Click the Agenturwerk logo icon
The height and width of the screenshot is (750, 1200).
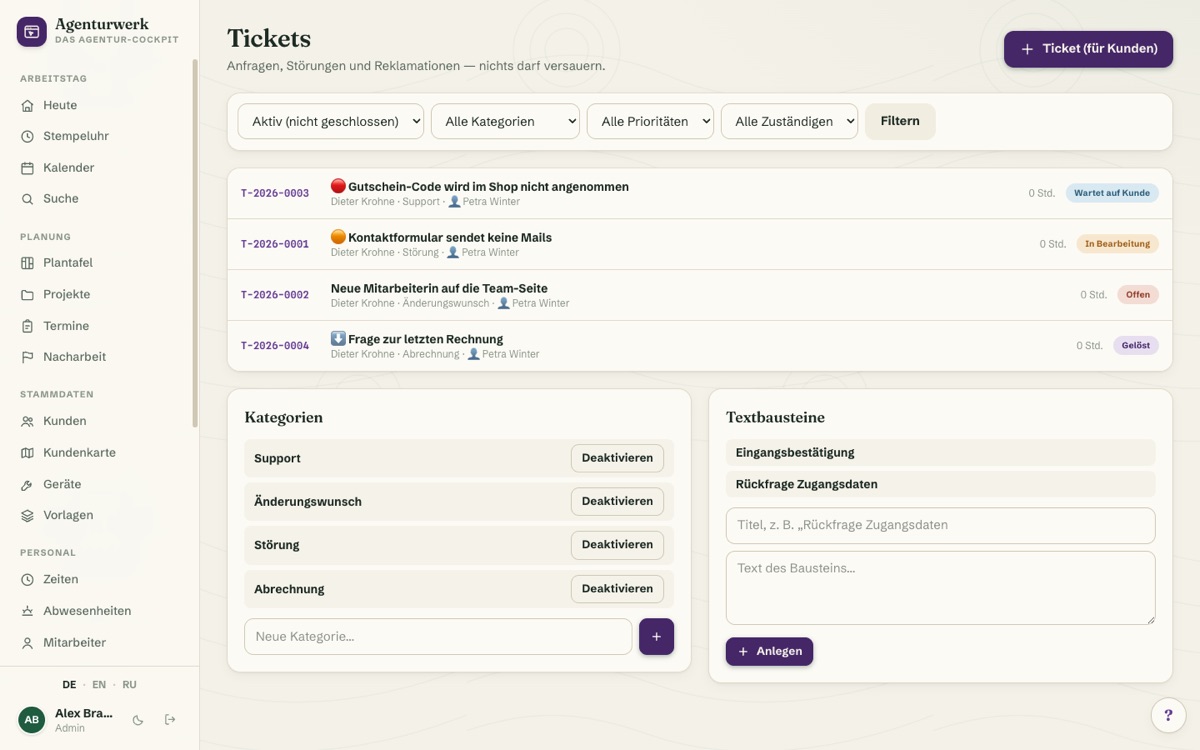point(32,32)
